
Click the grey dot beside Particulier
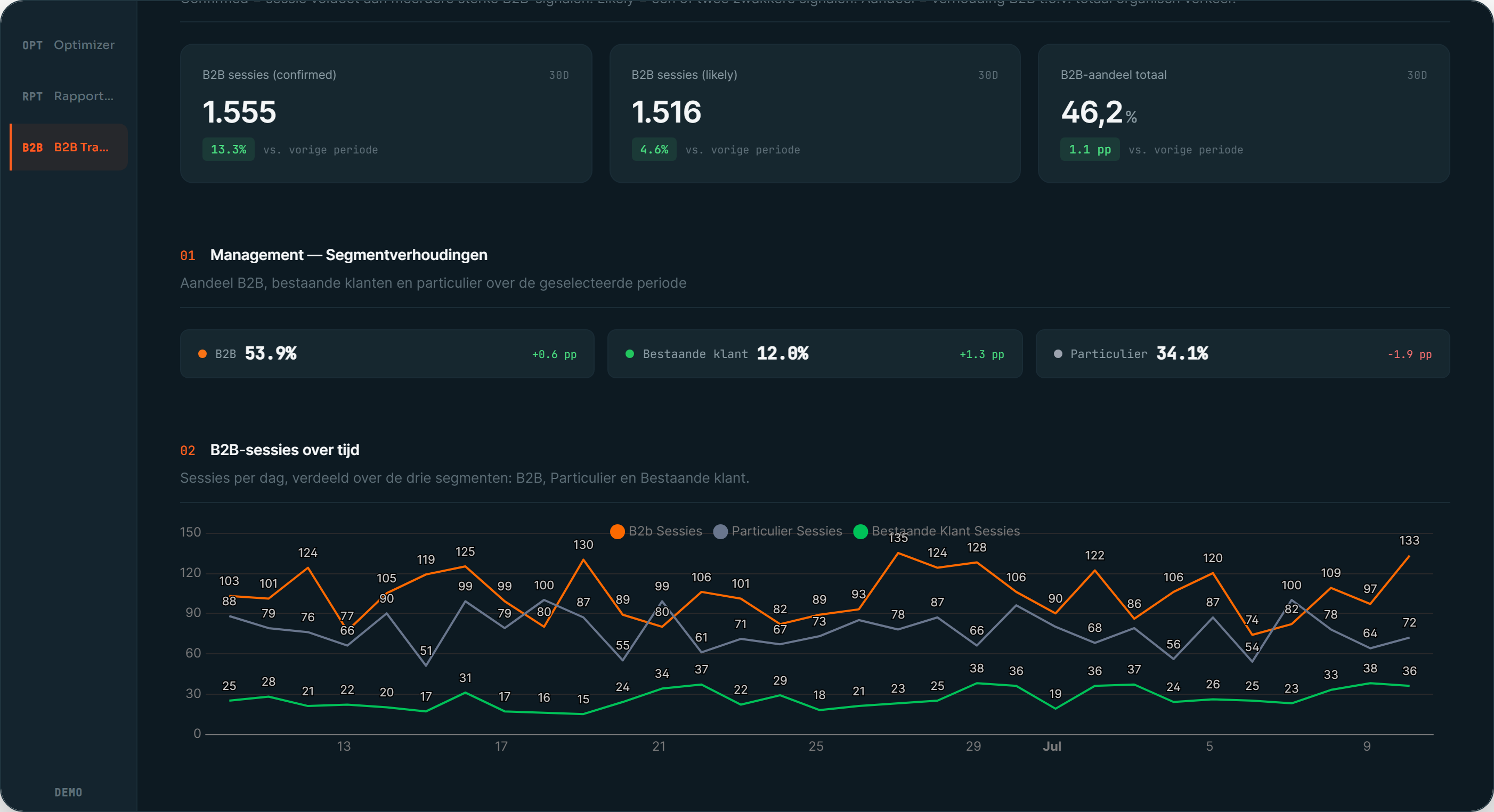[x=1058, y=354]
